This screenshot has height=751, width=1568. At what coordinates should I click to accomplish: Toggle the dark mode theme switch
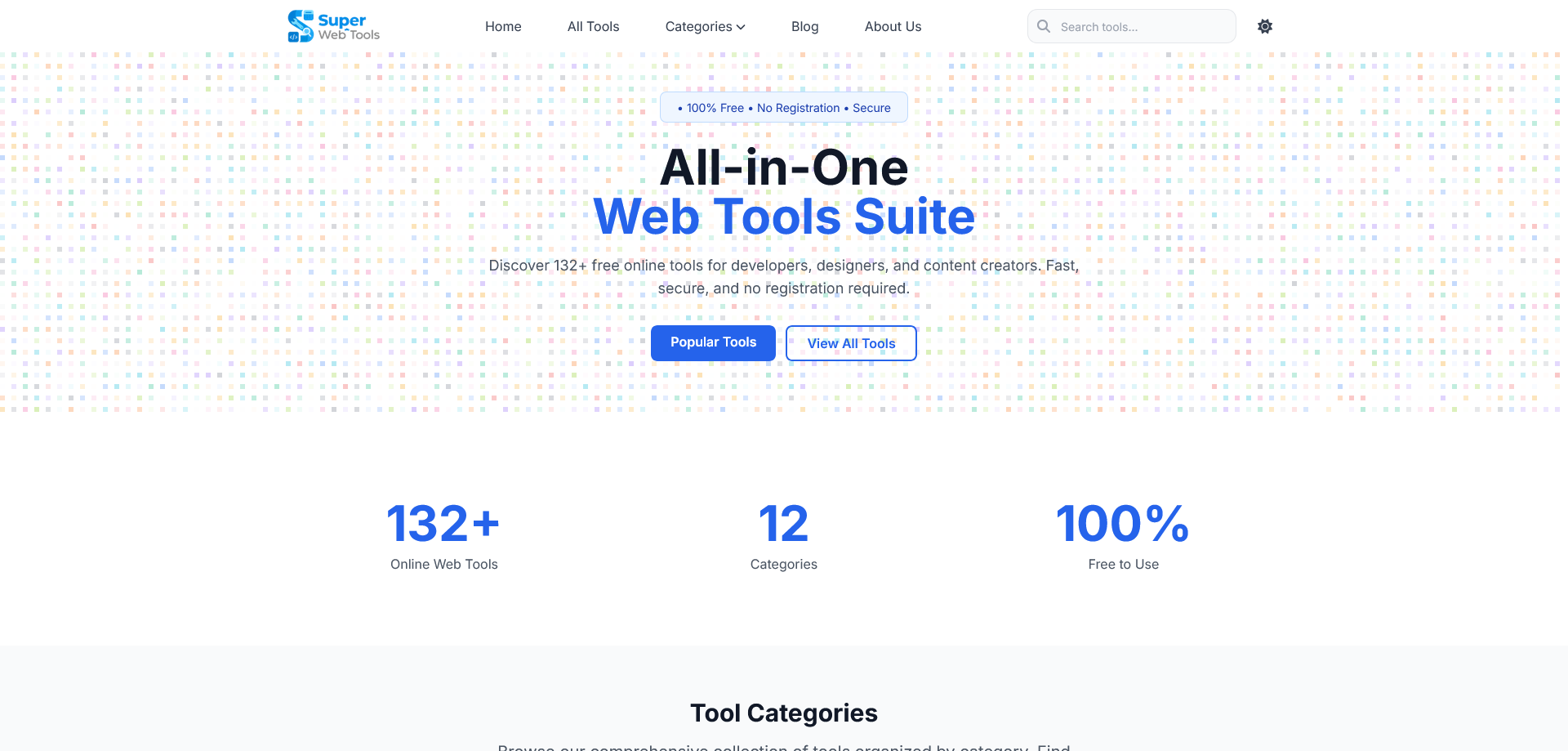(x=1264, y=26)
